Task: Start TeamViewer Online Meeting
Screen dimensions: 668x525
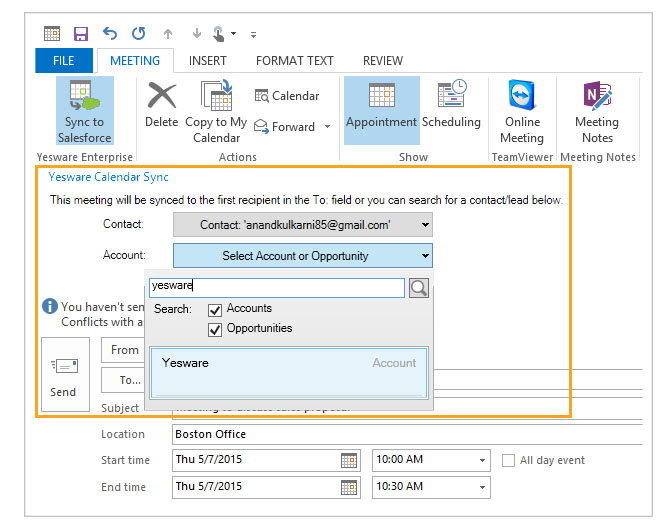Action: coord(522,112)
